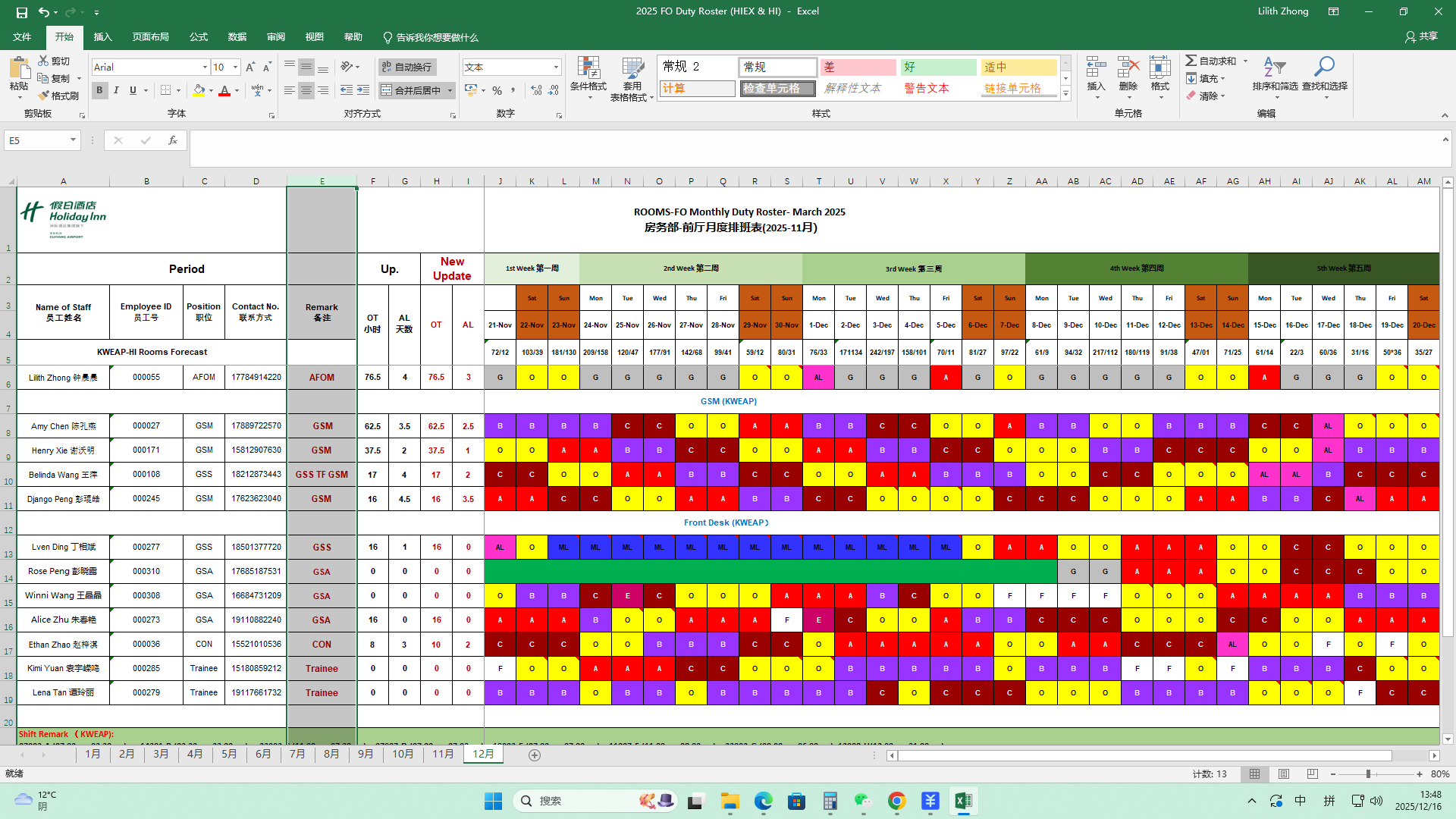Add a new sheet with the plus button
The width and height of the screenshot is (1456, 819).
tap(535, 755)
